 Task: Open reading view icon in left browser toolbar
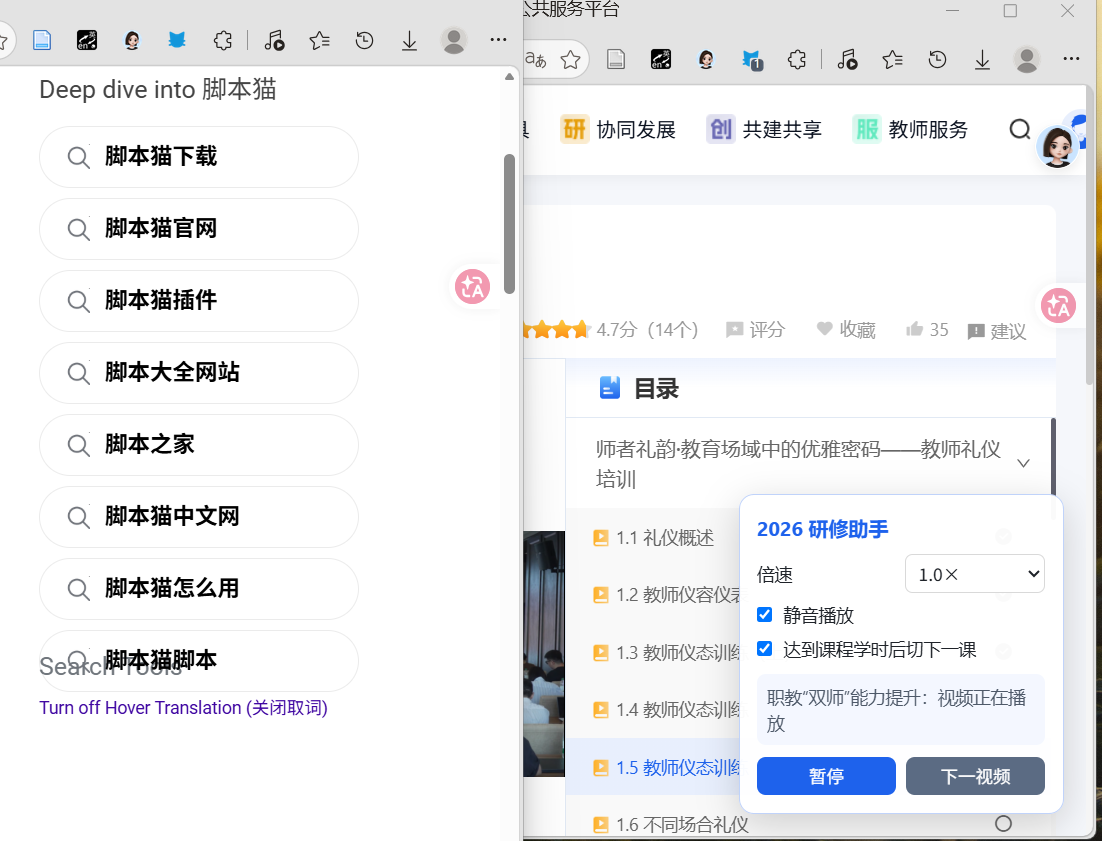pyautogui.click(x=42, y=41)
